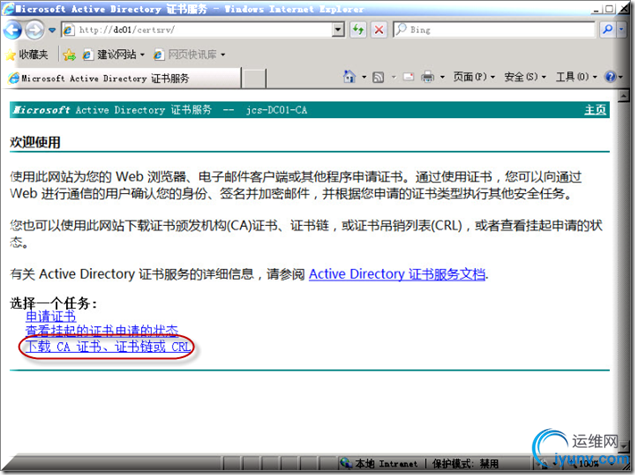
Task: Expand the print options dropdown arrow
Action: 442,77
